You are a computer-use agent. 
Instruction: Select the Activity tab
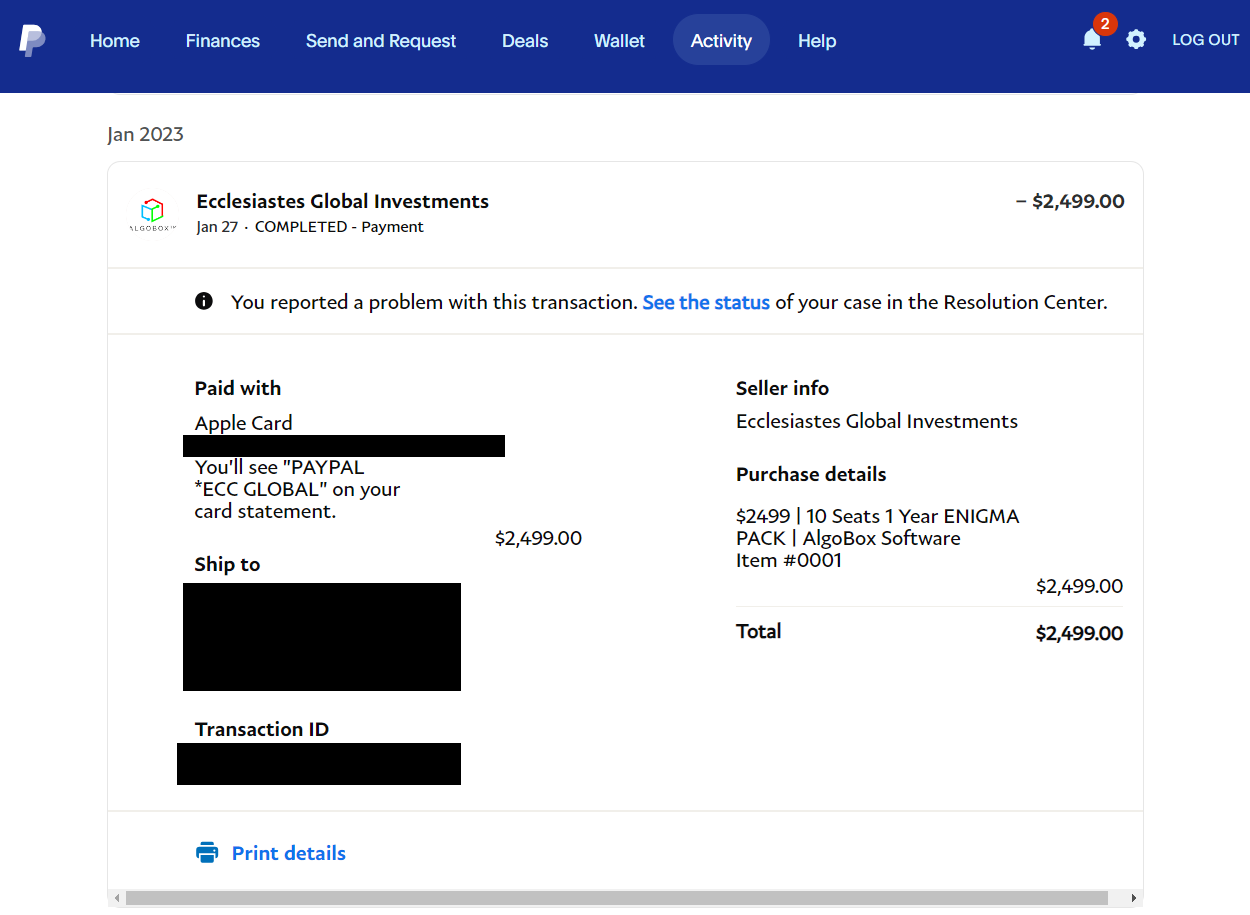tap(721, 40)
